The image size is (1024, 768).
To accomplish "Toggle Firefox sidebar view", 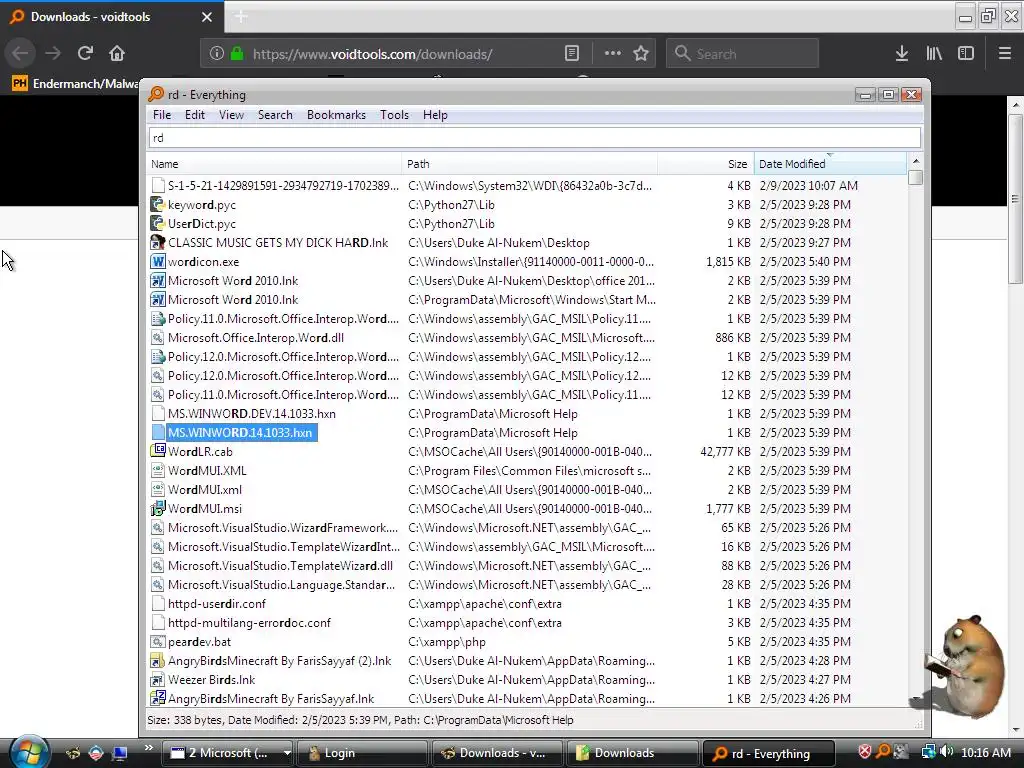I will [x=966, y=54].
